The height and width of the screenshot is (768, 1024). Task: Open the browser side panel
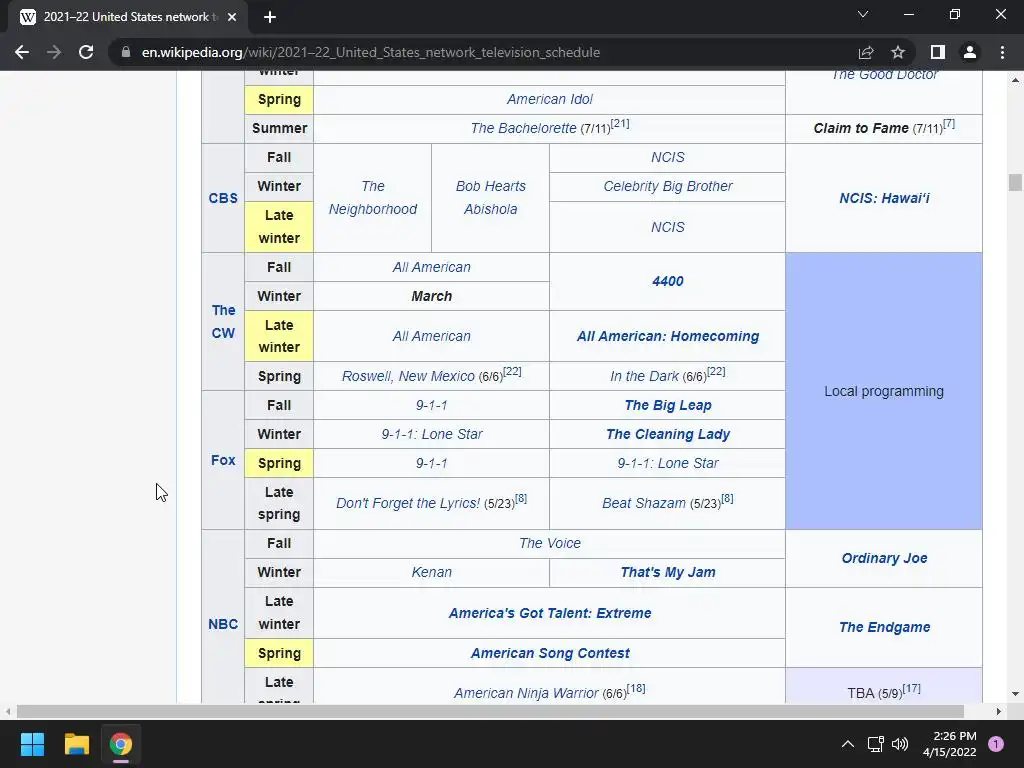(938, 52)
